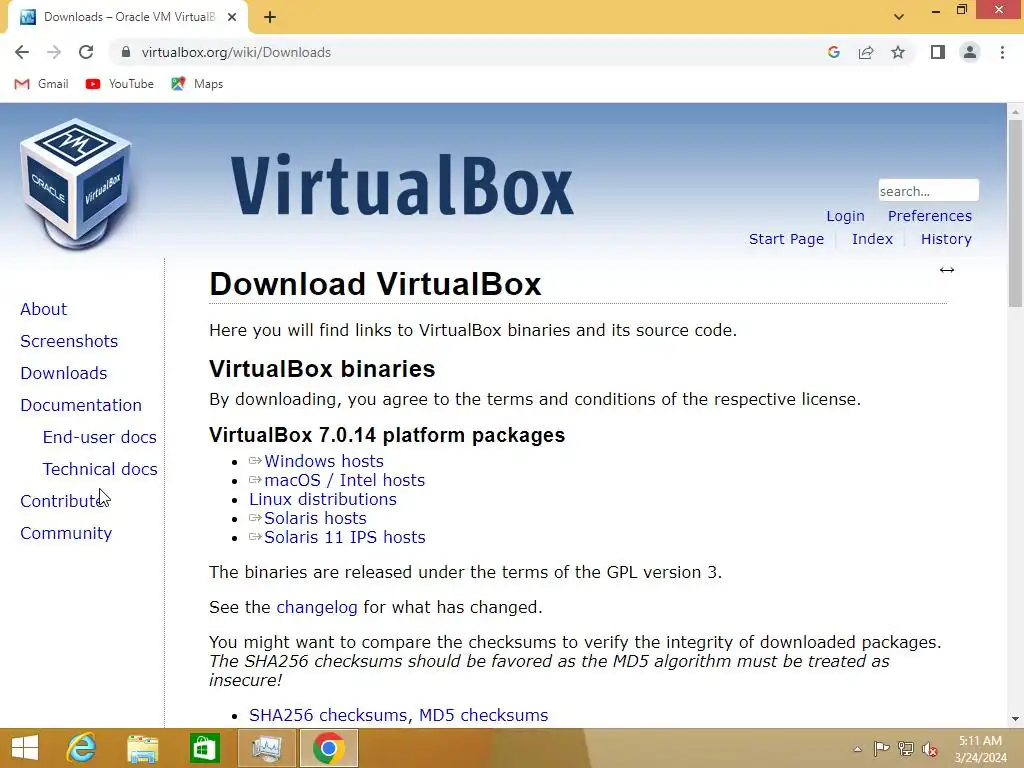The height and width of the screenshot is (768, 1024).
Task: Open the Documentation sidebar link
Action: click(x=81, y=405)
